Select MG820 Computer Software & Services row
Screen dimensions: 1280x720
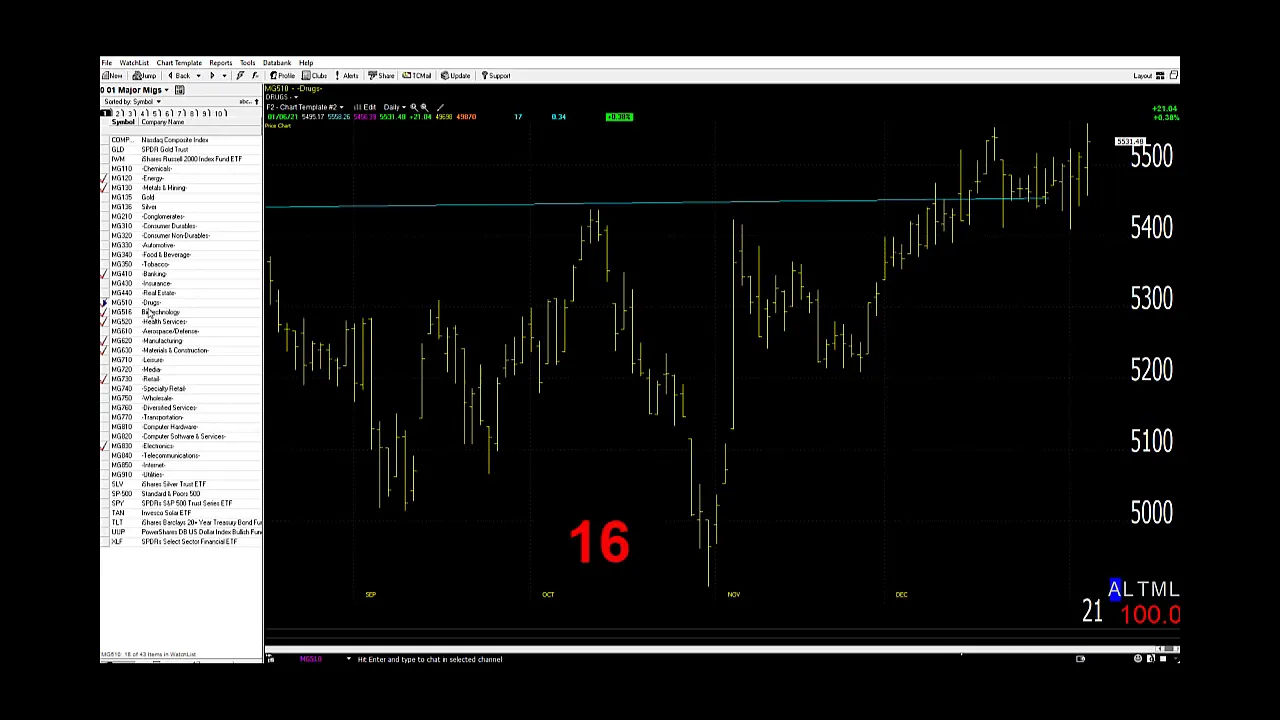(182, 436)
